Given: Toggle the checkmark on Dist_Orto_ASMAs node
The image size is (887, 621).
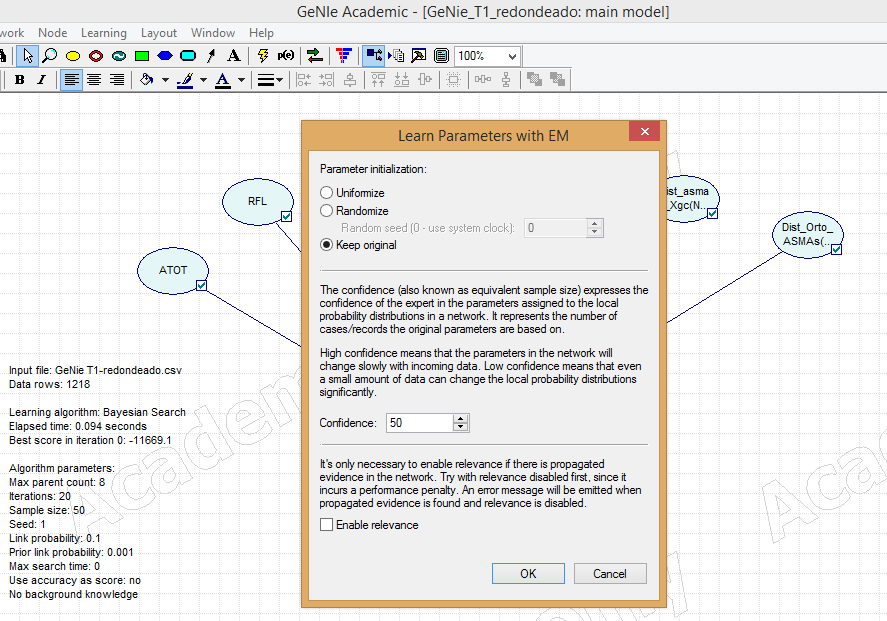Looking at the screenshot, I should (x=836, y=249).
